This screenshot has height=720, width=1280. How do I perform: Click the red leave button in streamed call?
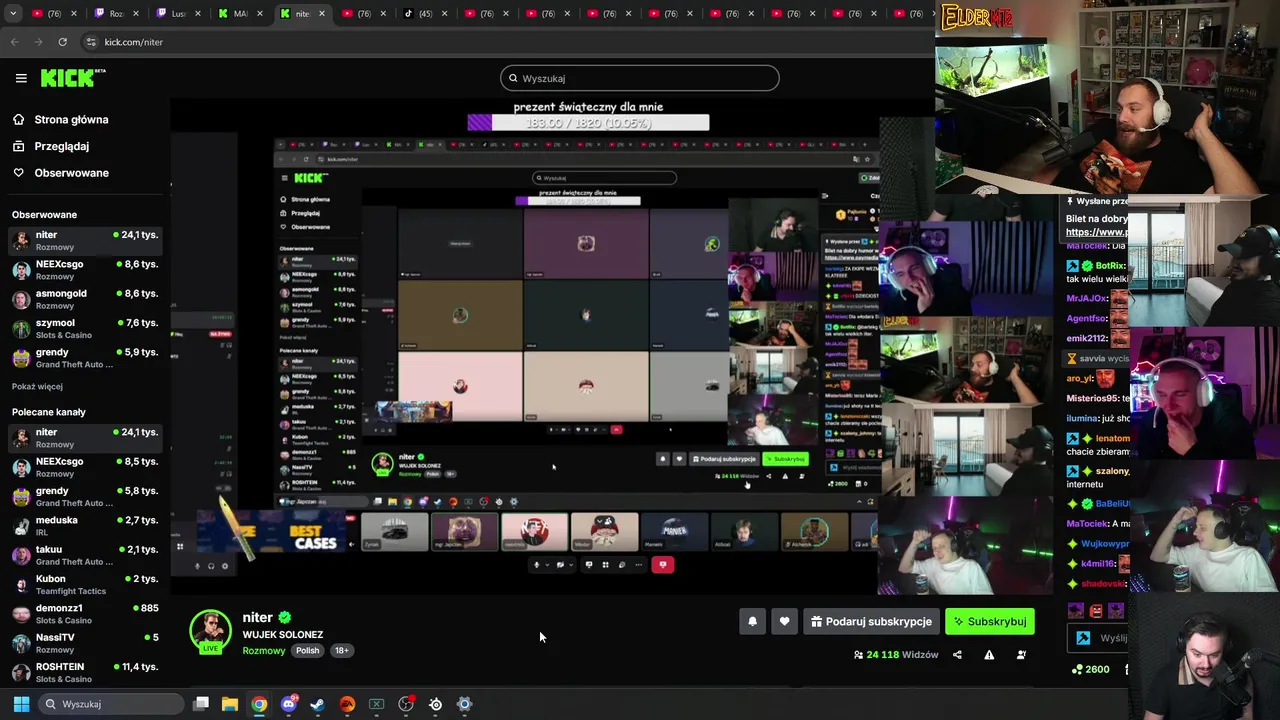click(662, 565)
